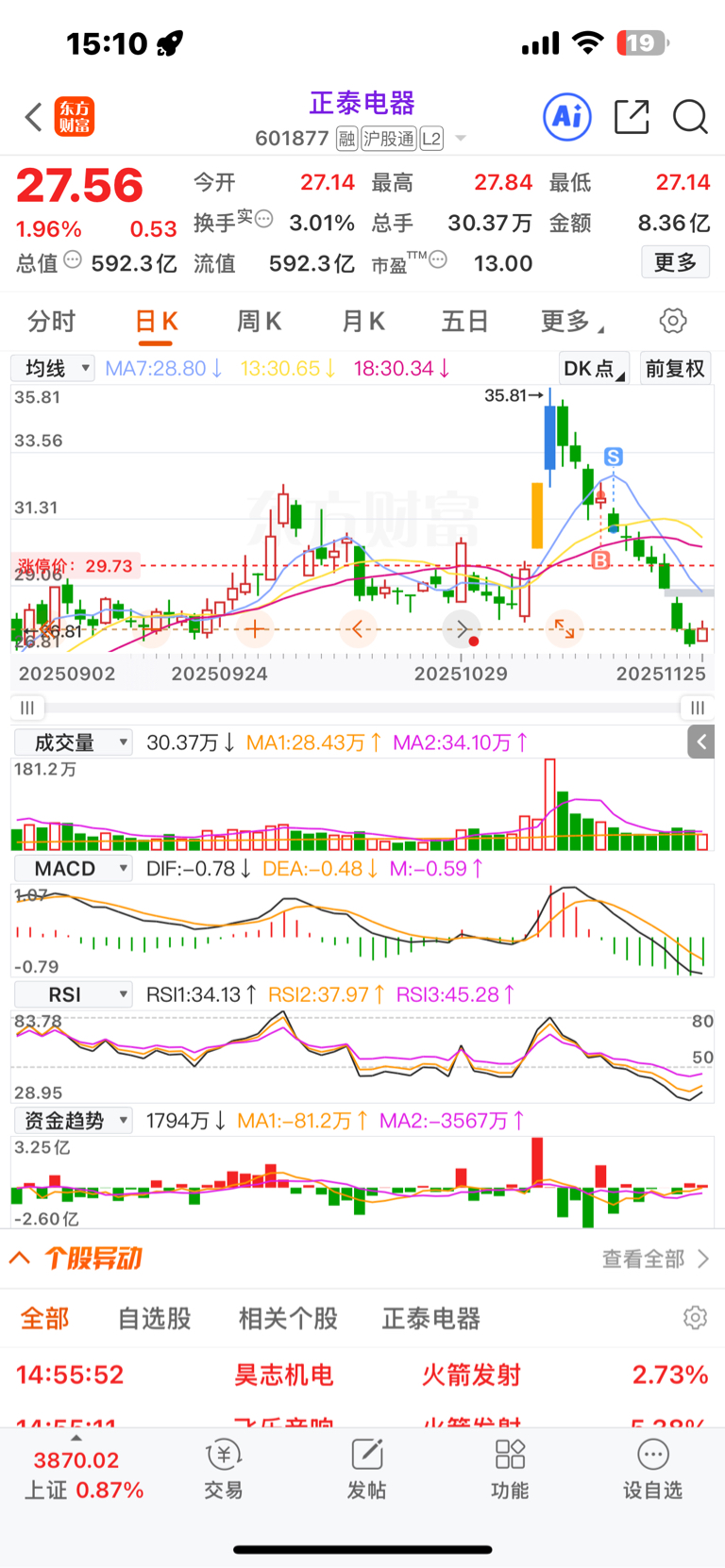725x1568 pixels.
Task: Open chart settings gear icon
Action: click(673, 321)
